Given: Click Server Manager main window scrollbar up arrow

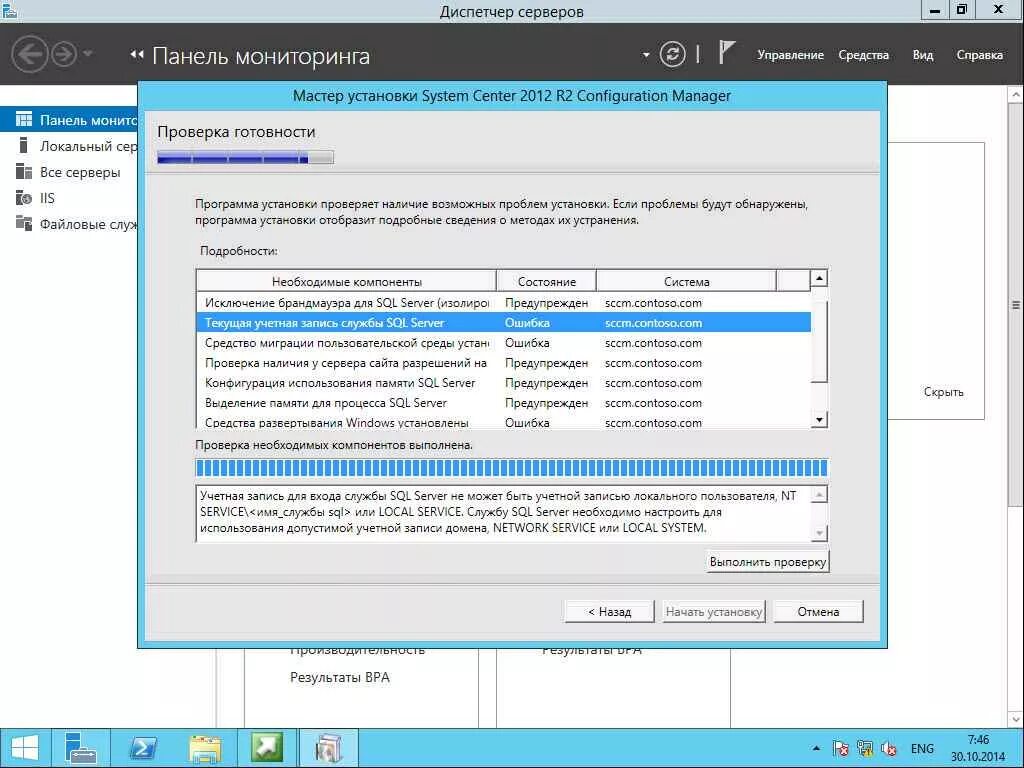Looking at the screenshot, I should 1016,95.
